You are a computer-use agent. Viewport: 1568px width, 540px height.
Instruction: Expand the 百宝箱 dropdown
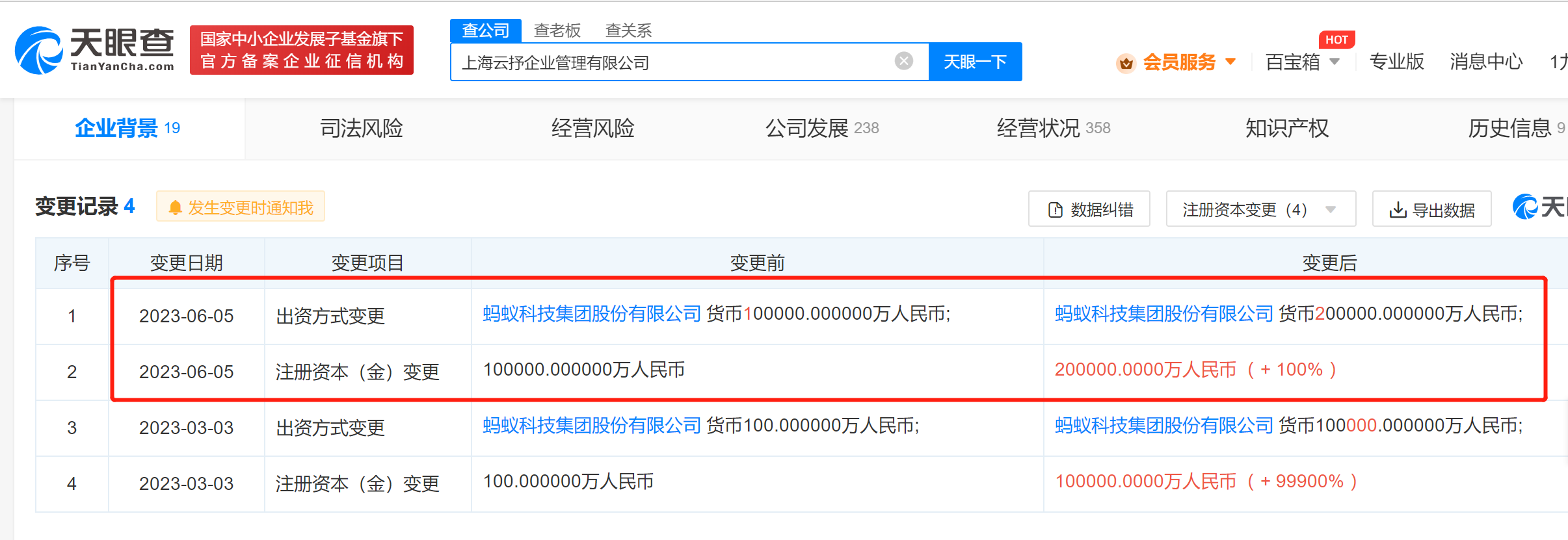point(1303,62)
